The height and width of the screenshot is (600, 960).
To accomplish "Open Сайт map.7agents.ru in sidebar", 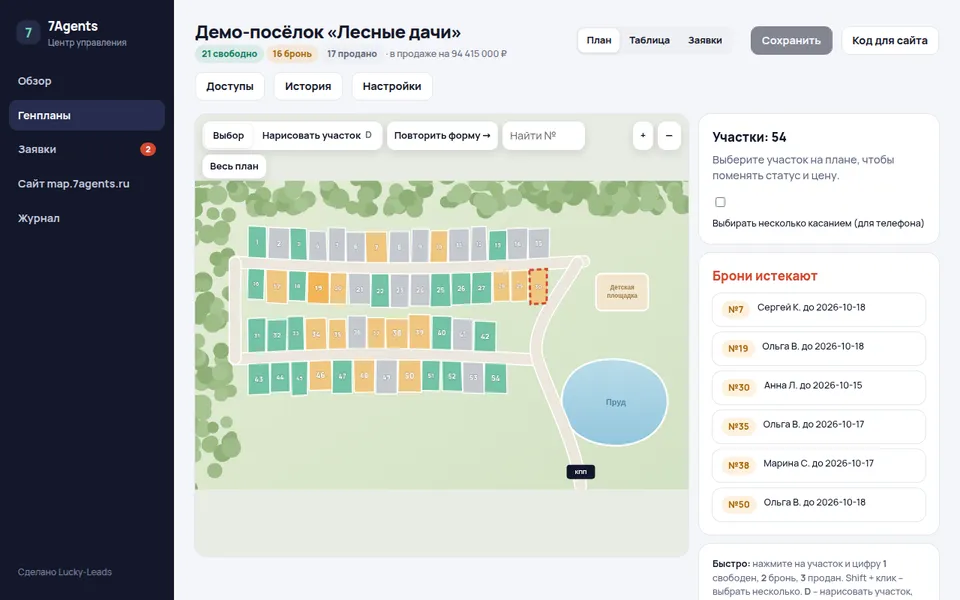I will click(x=87, y=184).
